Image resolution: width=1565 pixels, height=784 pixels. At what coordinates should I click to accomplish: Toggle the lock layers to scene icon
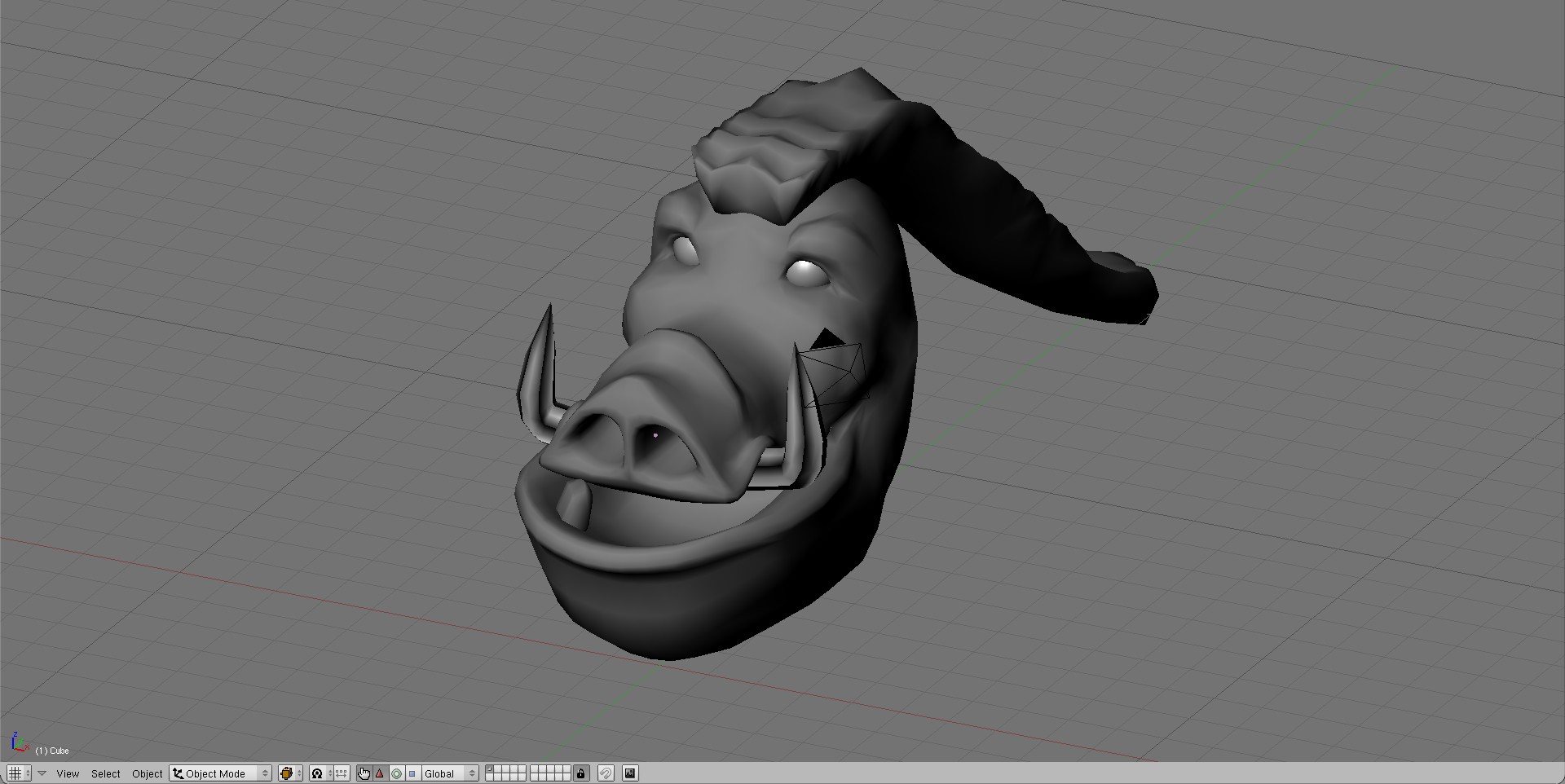pos(580,773)
